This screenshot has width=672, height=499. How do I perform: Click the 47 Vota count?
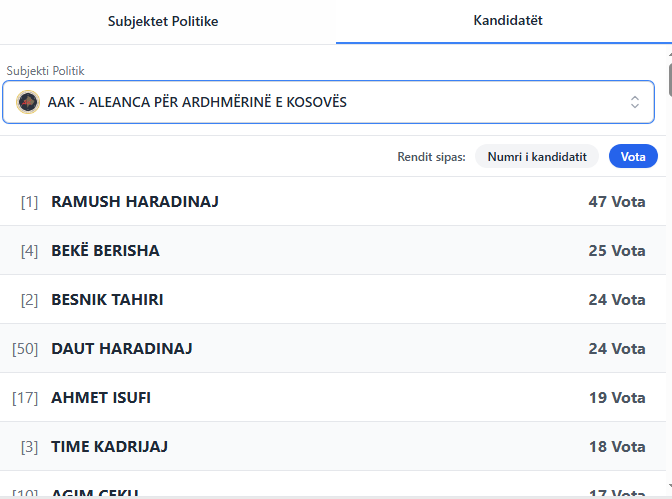[x=616, y=201]
